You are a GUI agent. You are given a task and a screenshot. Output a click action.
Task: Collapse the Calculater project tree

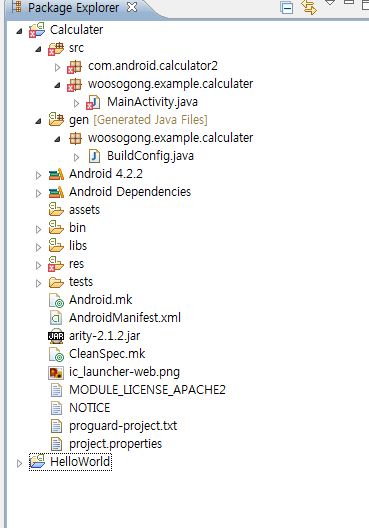click(20, 31)
